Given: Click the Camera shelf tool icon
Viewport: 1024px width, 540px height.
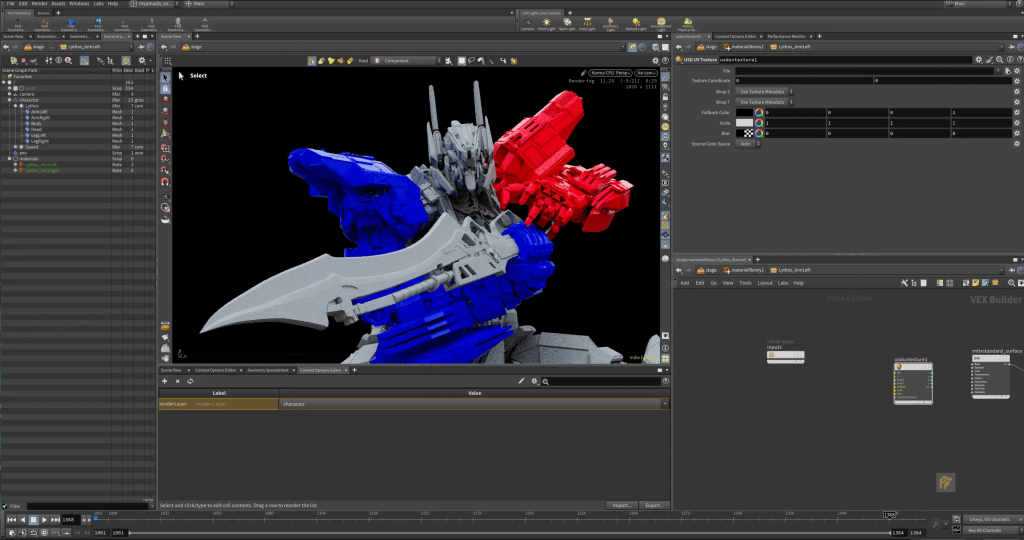Looking at the screenshot, I should [527, 23].
